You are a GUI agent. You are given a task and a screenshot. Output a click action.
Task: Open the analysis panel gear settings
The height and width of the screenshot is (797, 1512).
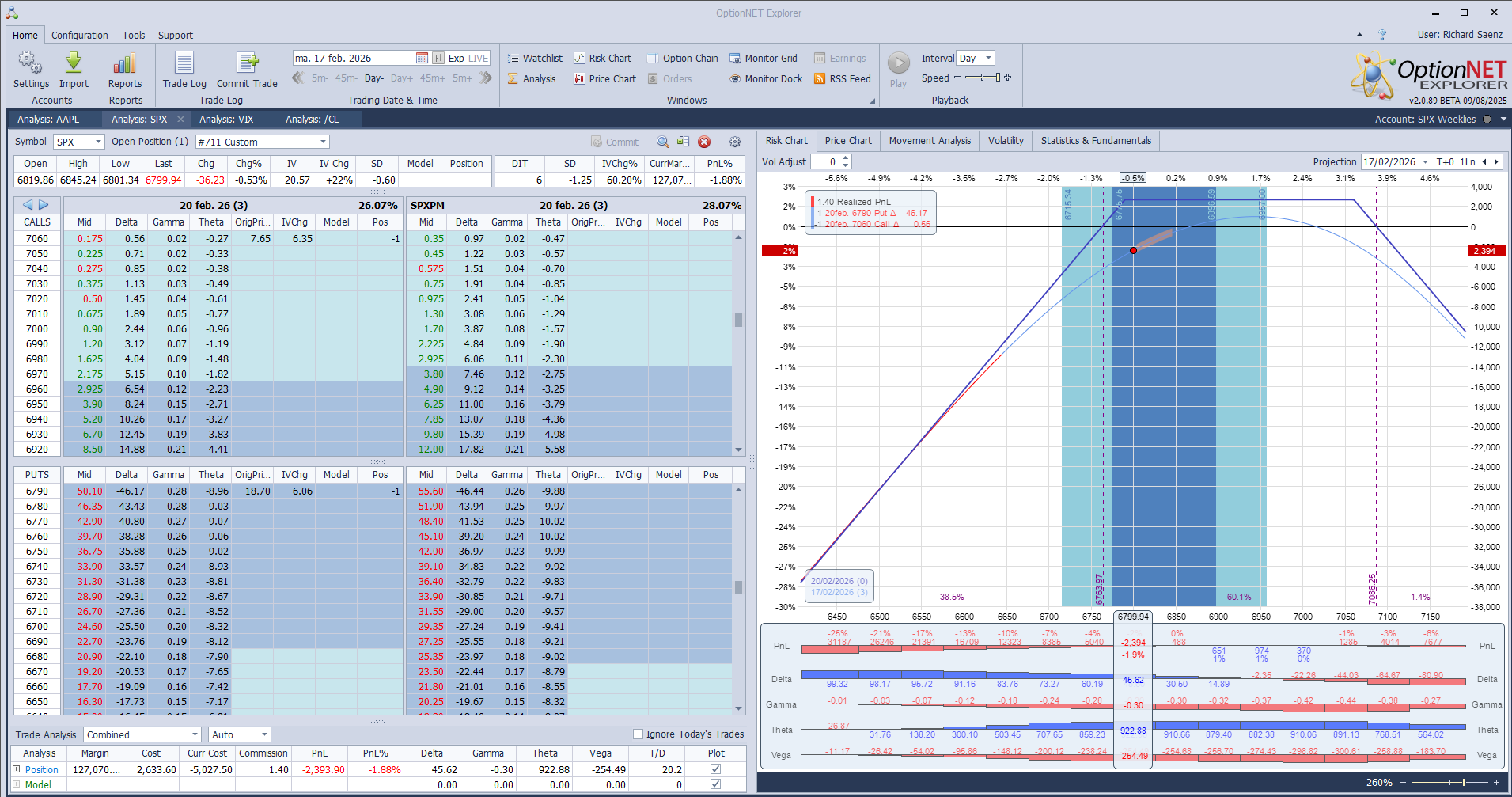pos(735,142)
